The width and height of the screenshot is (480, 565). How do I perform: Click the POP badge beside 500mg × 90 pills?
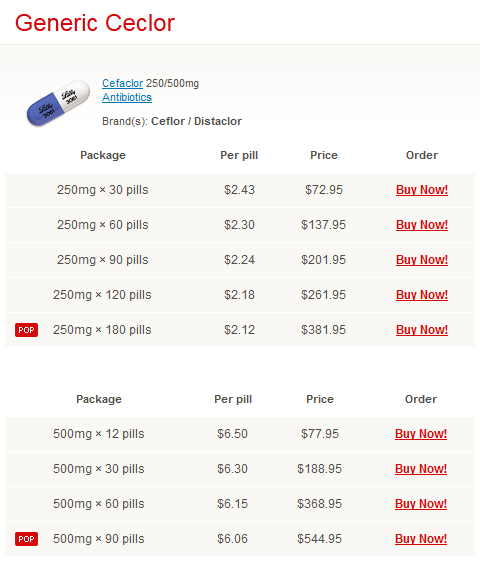(x=26, y=539)
